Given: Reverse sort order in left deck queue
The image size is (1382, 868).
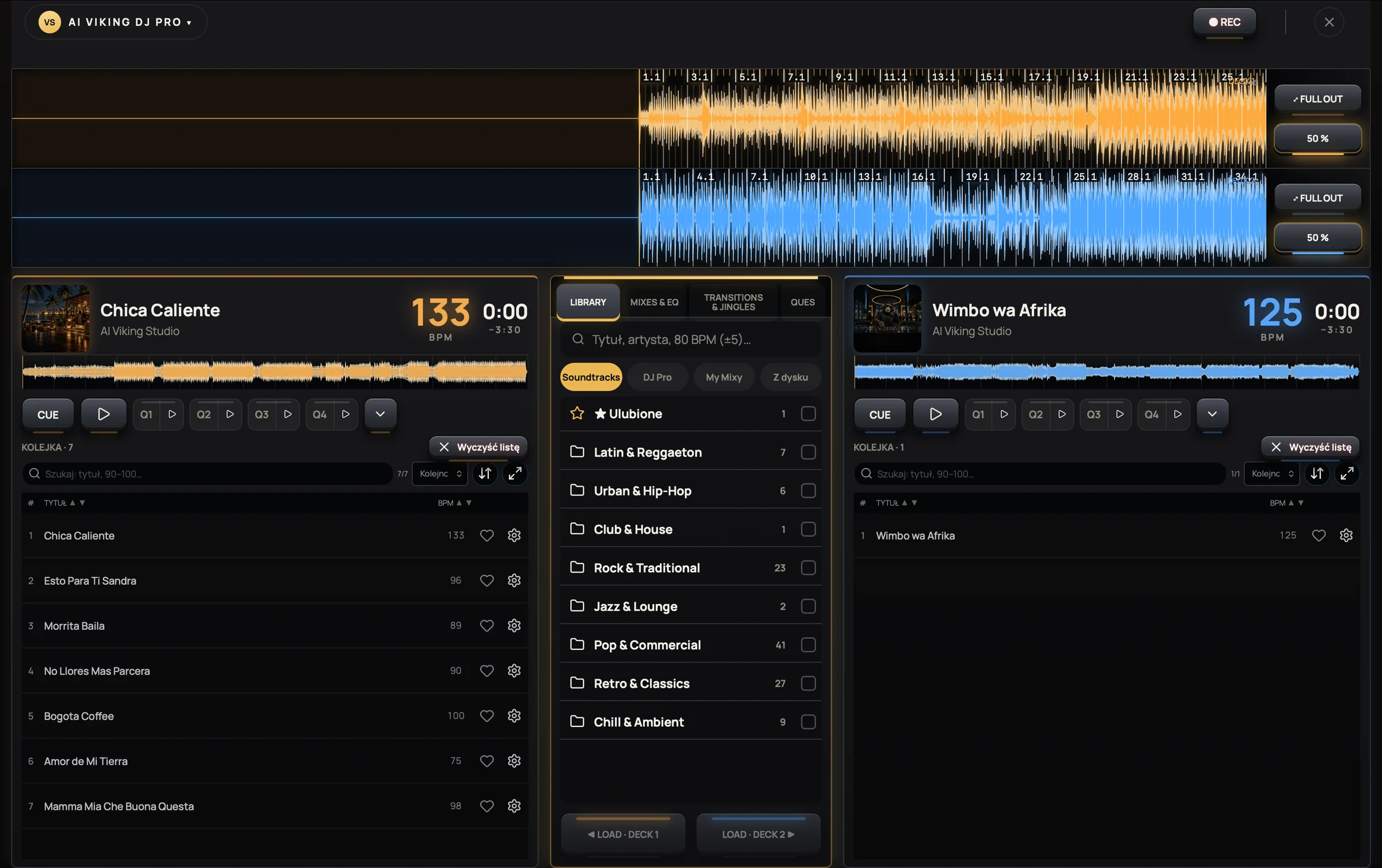Looking at the screenshot, I should pos(485,473).
